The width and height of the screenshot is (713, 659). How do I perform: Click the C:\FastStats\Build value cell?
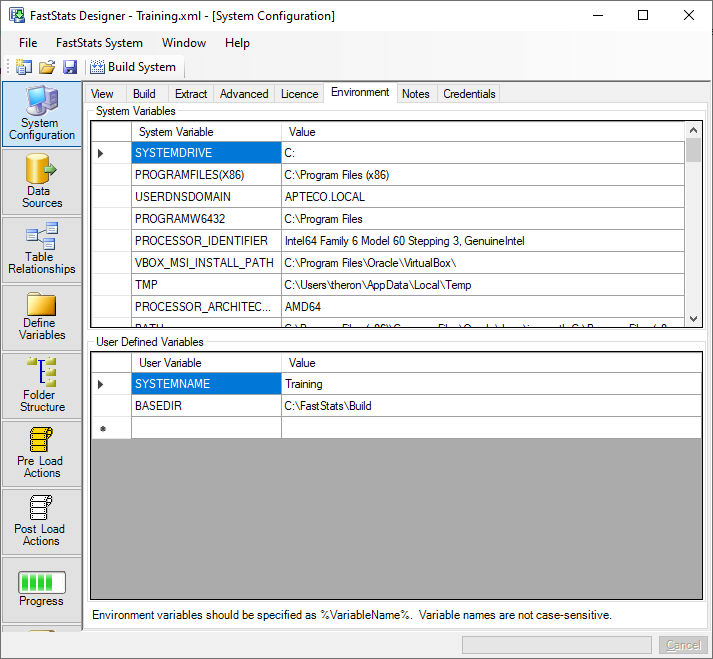491,406
